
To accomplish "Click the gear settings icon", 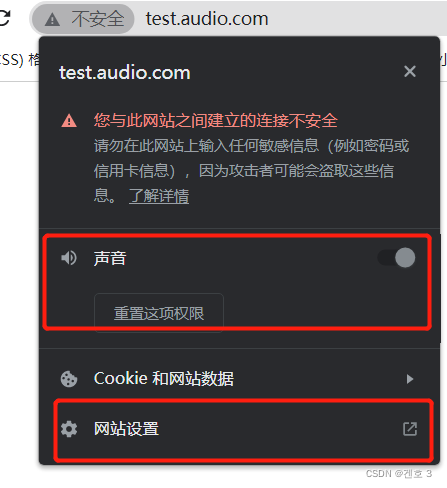I will [69, 429].
